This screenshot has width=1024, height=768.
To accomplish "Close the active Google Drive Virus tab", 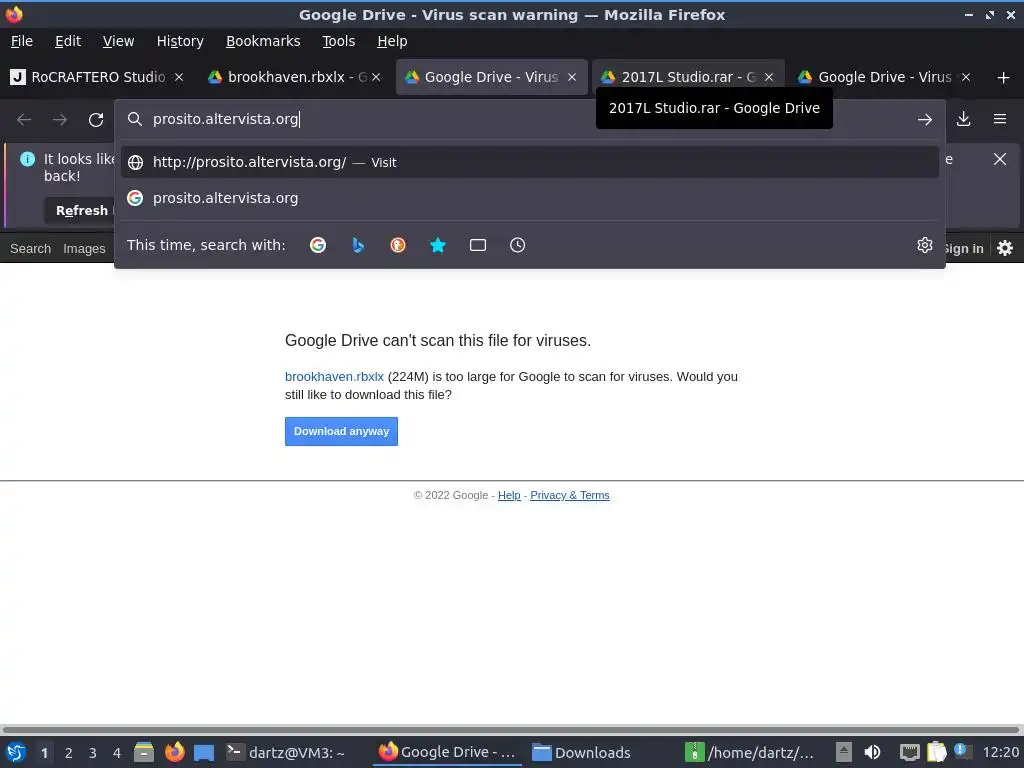I will (572, 77).
